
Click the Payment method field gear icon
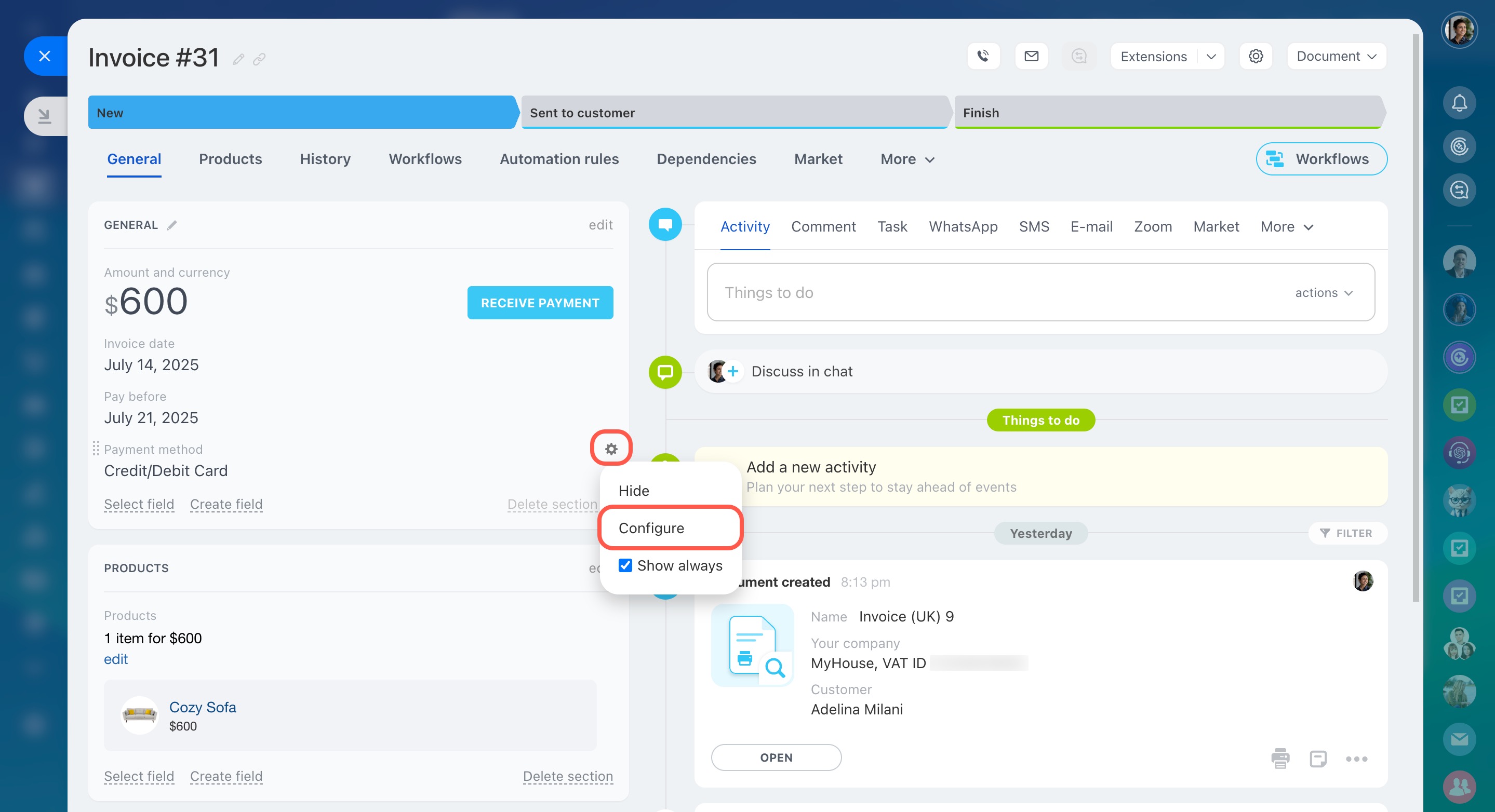click(611, 449)
